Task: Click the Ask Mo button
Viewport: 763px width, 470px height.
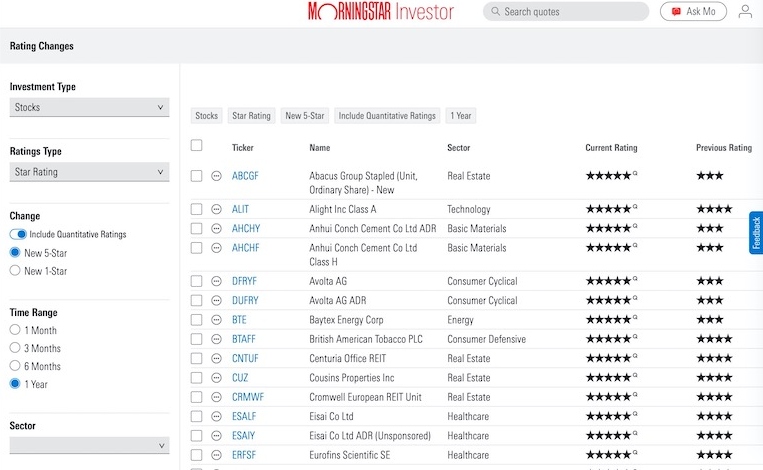Action: coord(693,12)
